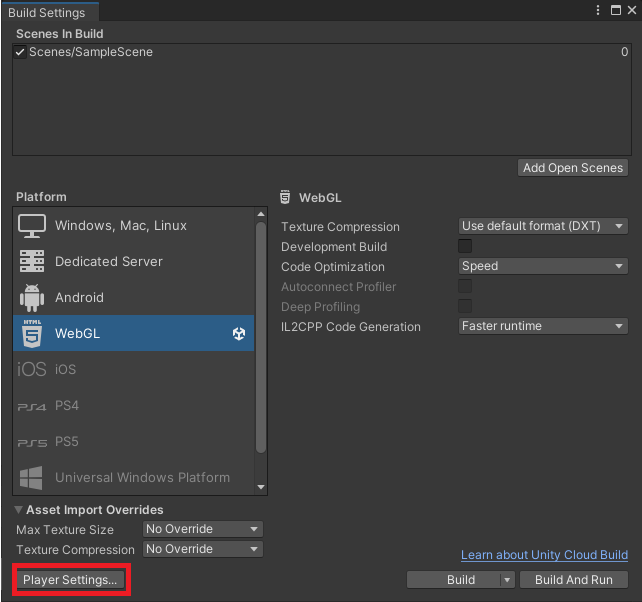This screenshot has height=602, width=642.
Task: Open the Asset Import Texture Compression dropdown
Action: 203,549
